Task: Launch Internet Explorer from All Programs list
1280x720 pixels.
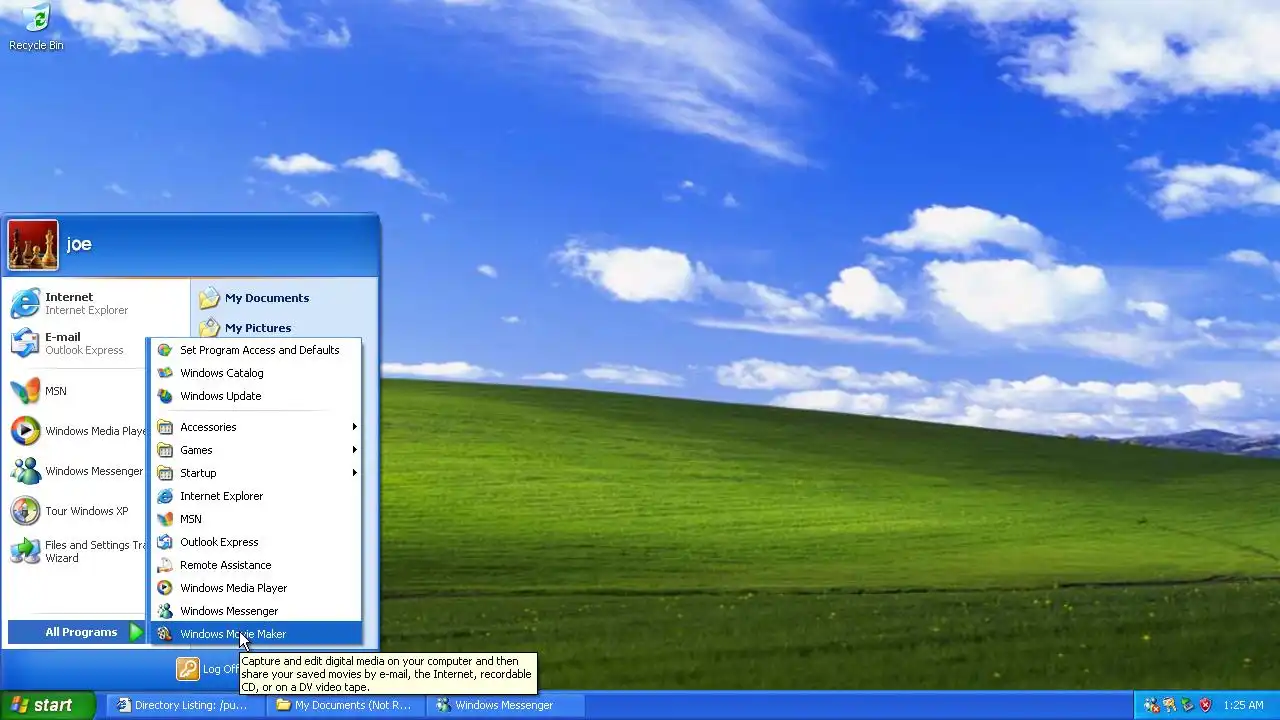Action: 256,496
